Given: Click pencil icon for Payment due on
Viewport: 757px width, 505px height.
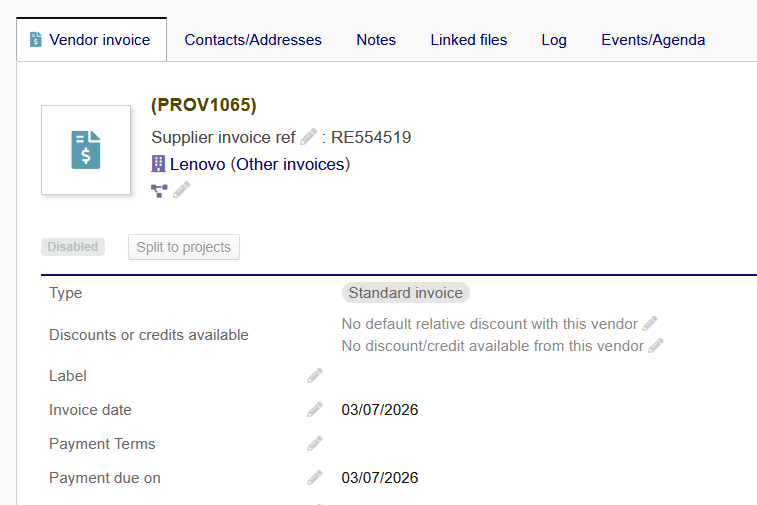Looking at the screenshot, I should [x=315, y=478].
